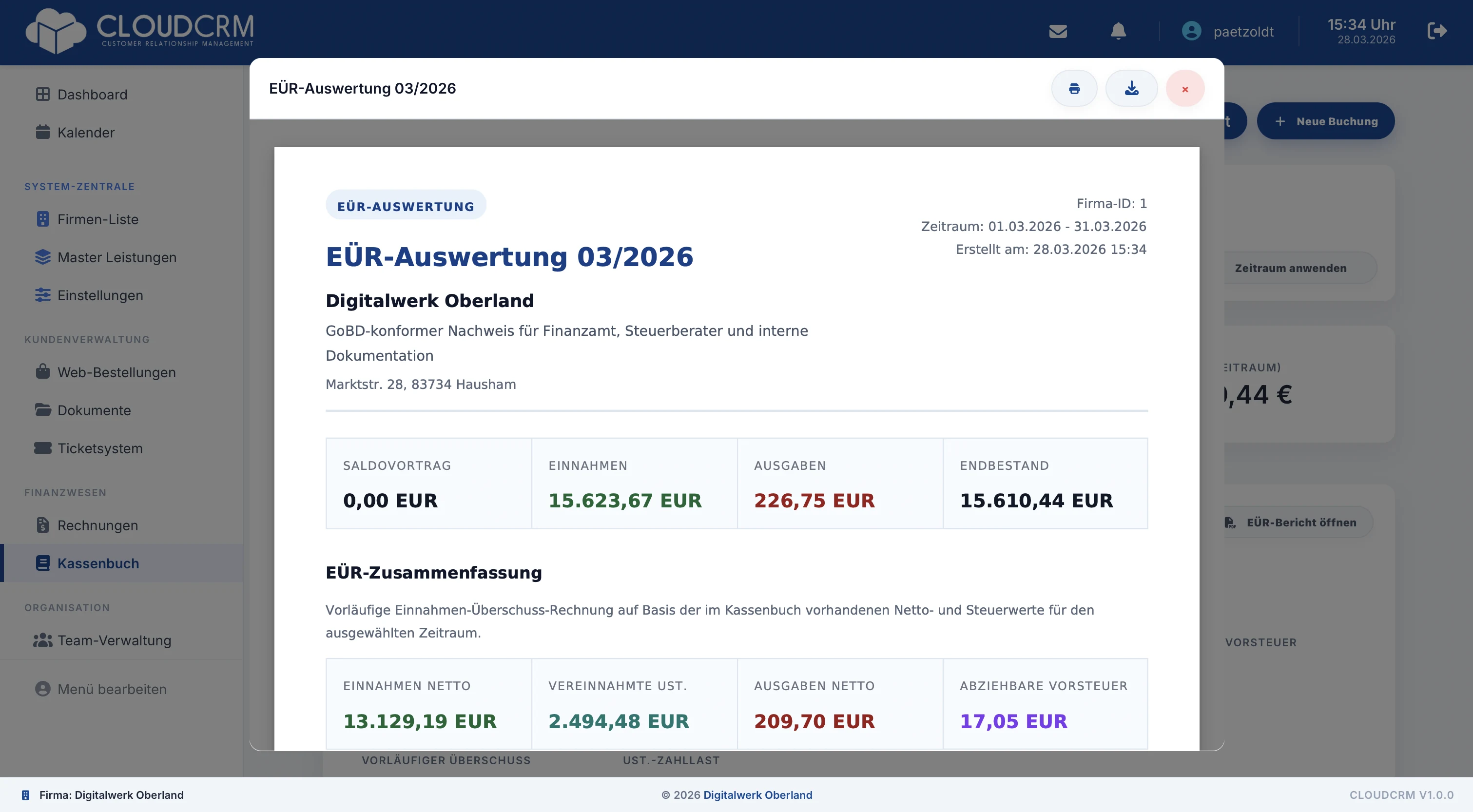The image size is (1473, 812).
Task: Open Dashboard in the sidebar
Action: tap(121, 95)
